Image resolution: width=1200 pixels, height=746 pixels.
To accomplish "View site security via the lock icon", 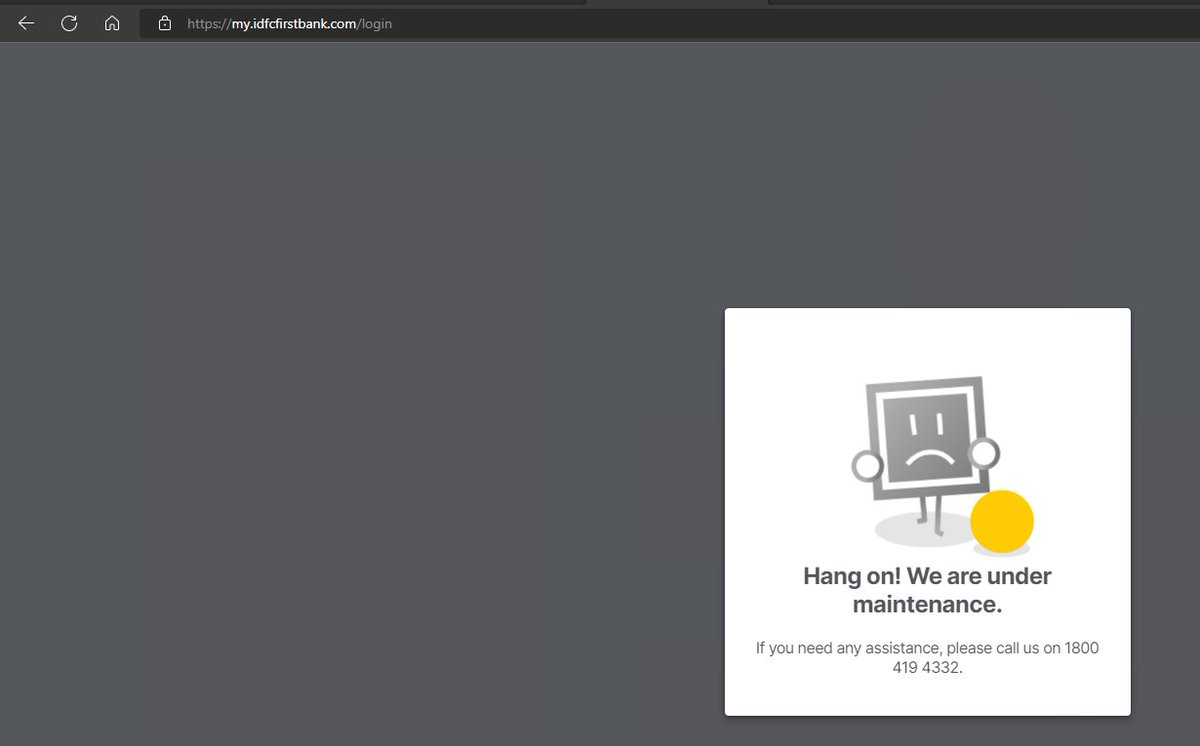I will pyautogui.click(x=165, y=23).
